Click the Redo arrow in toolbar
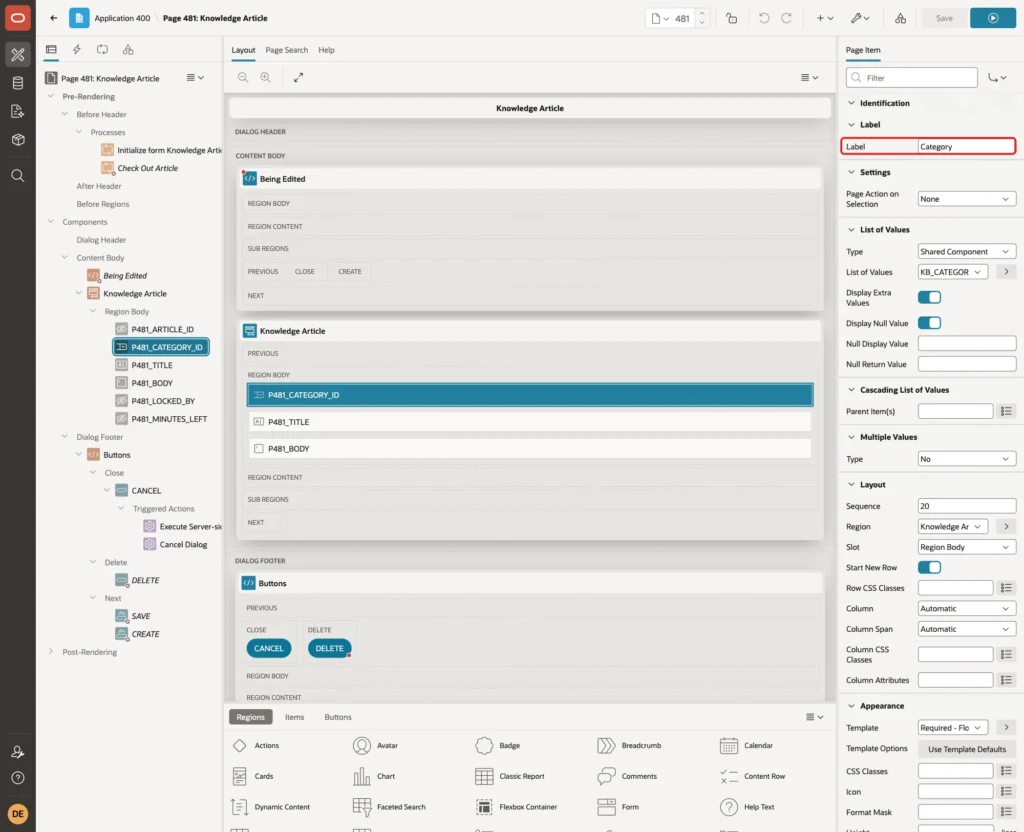Viewport: 1024px width, 832px height. 786,18
